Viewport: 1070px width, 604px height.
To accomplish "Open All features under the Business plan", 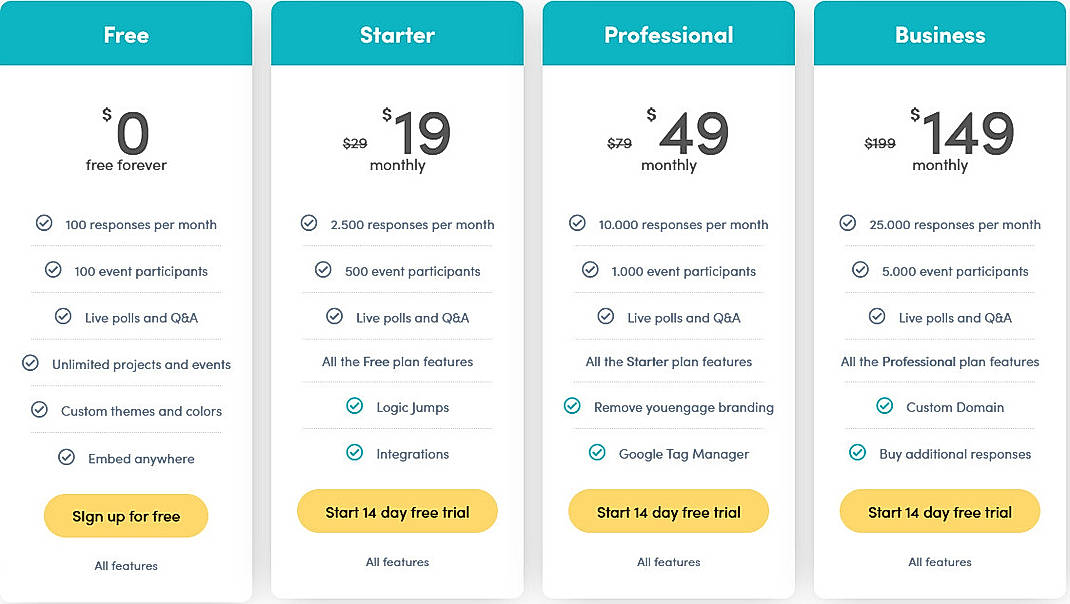I will click(x=939, y=561).
